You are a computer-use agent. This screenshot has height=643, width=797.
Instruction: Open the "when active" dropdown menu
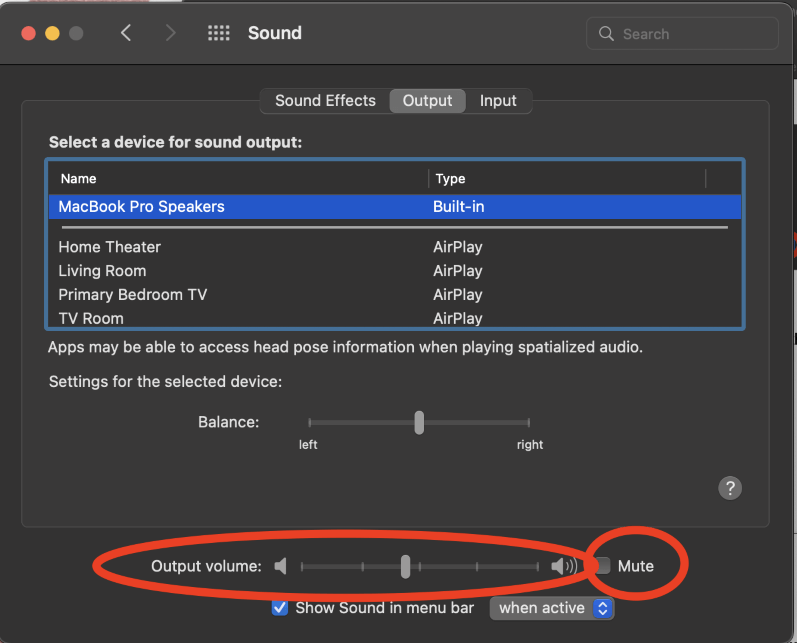pos(551,608)
